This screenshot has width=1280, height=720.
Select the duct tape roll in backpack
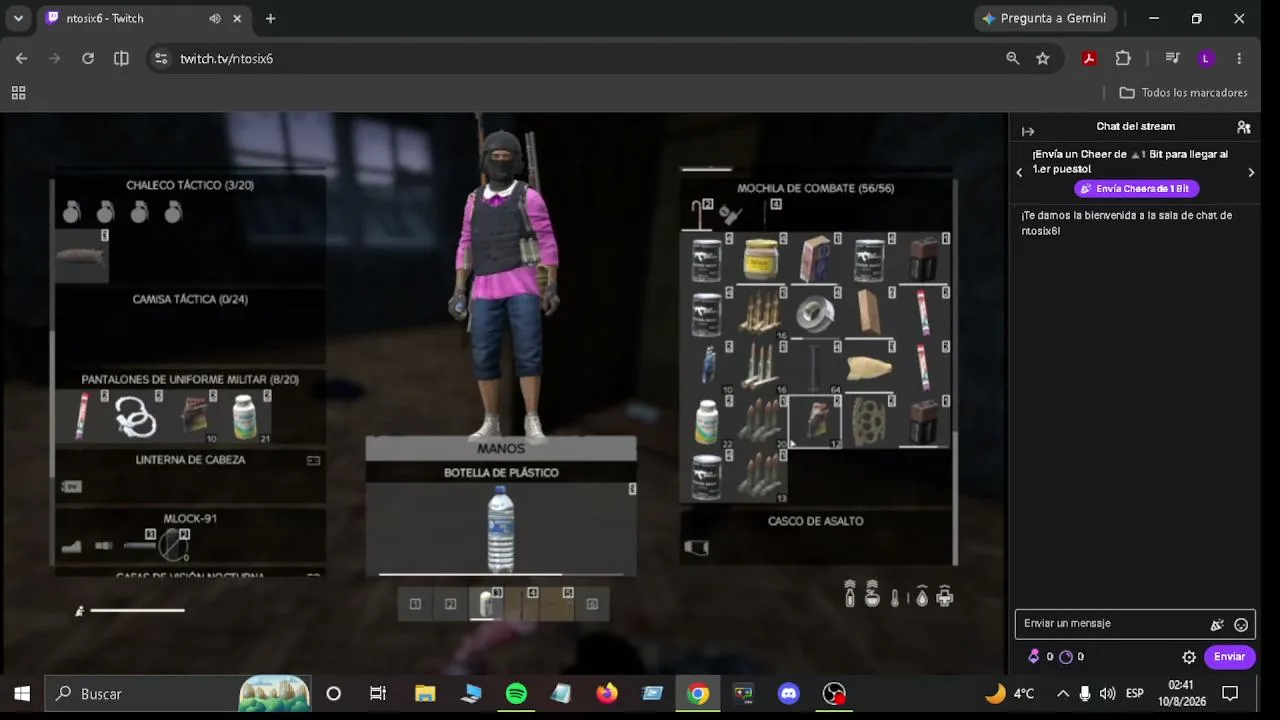815,314
